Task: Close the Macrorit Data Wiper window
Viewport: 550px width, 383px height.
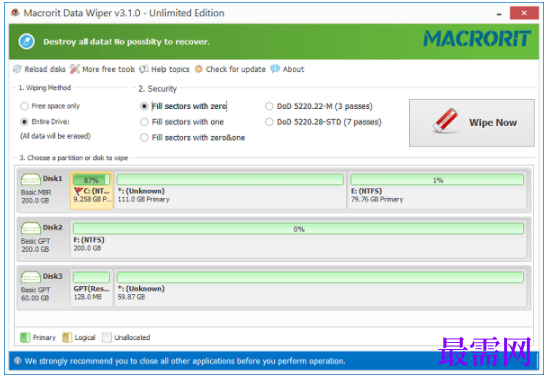Action: 524,13
